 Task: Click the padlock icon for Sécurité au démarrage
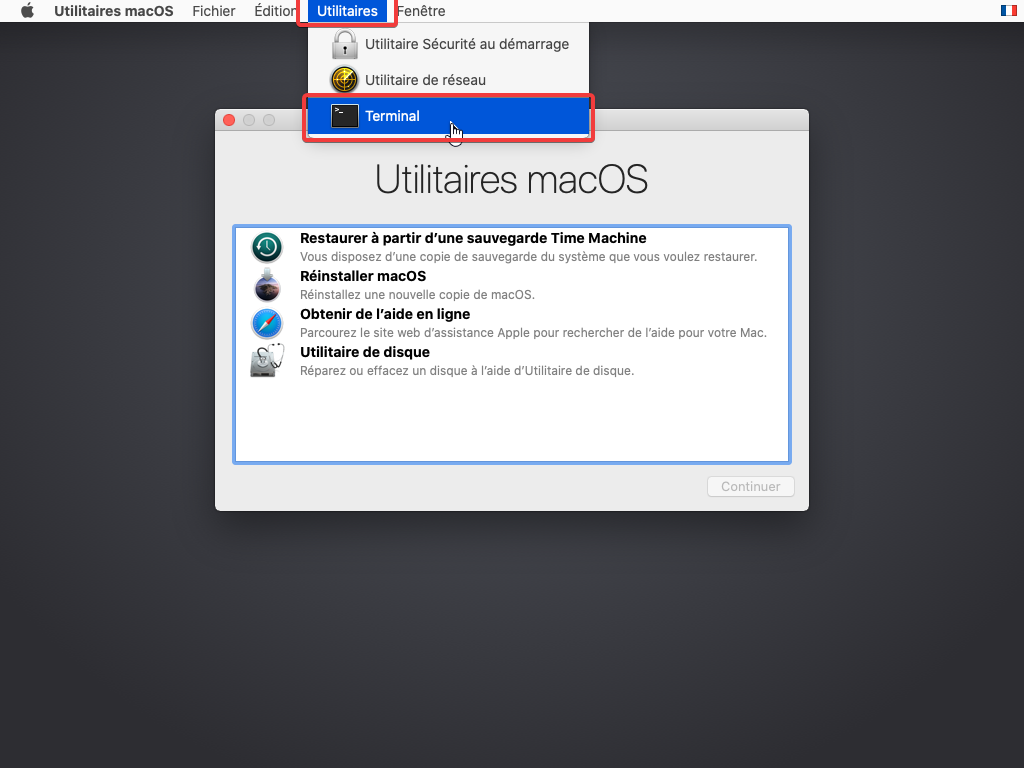click(x=344, y=44)
